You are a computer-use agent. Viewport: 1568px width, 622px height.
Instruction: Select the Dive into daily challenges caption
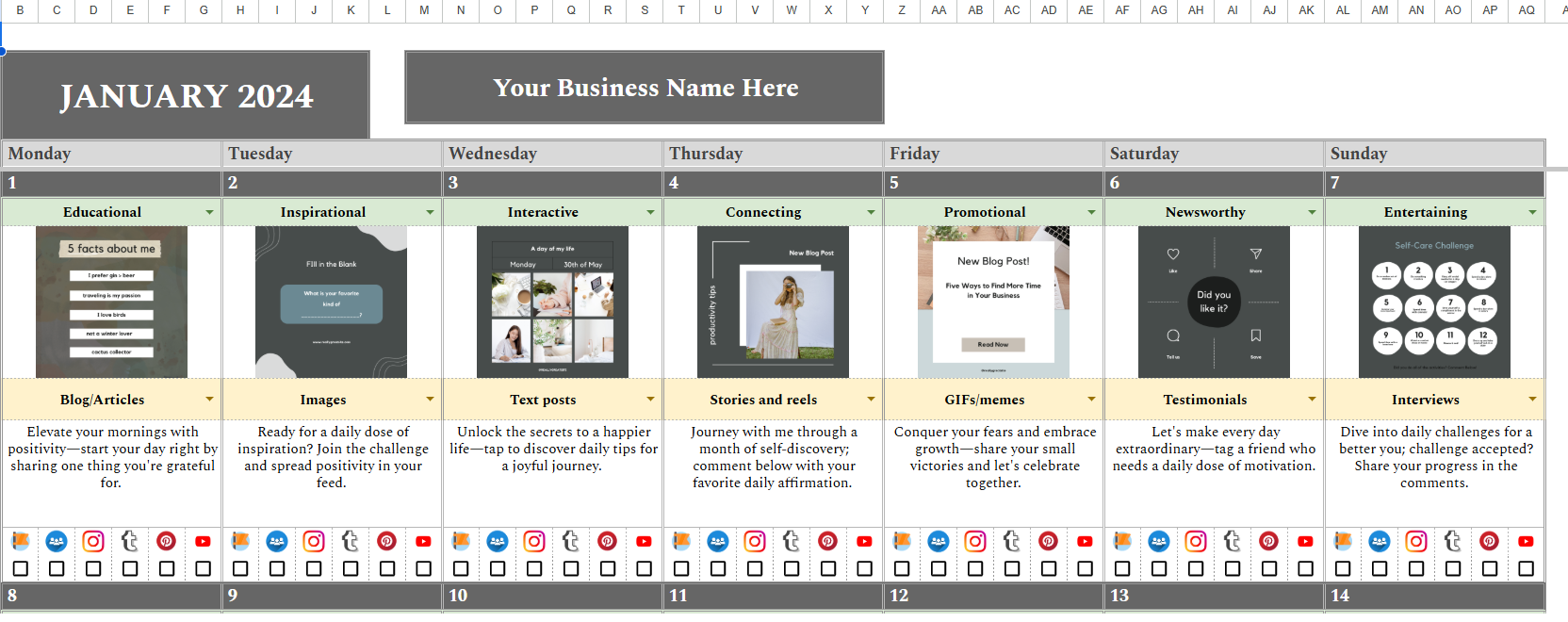pos(1435,457)
